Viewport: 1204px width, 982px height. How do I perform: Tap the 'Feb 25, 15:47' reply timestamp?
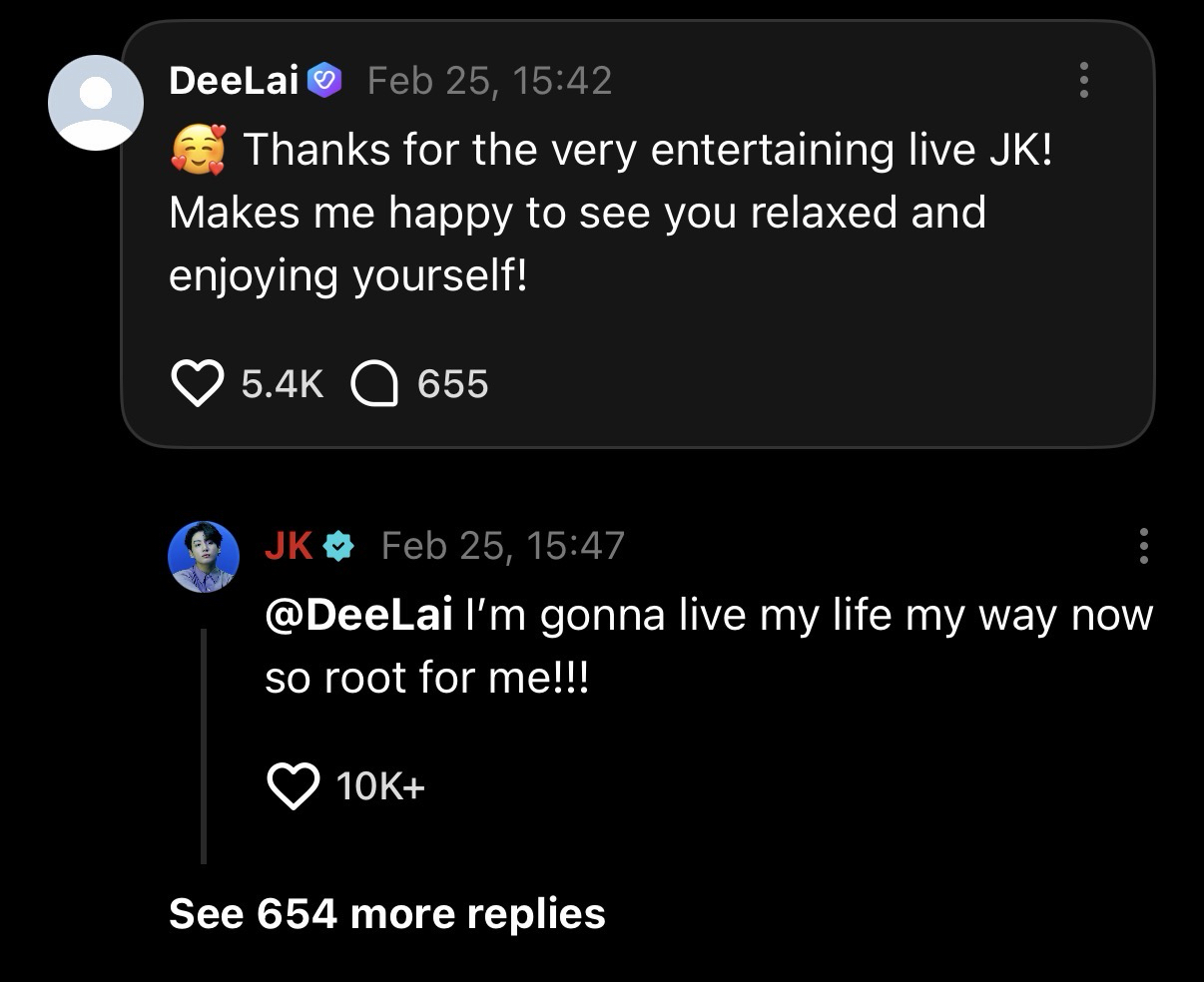pyautogui.click(x=503, y=546)
